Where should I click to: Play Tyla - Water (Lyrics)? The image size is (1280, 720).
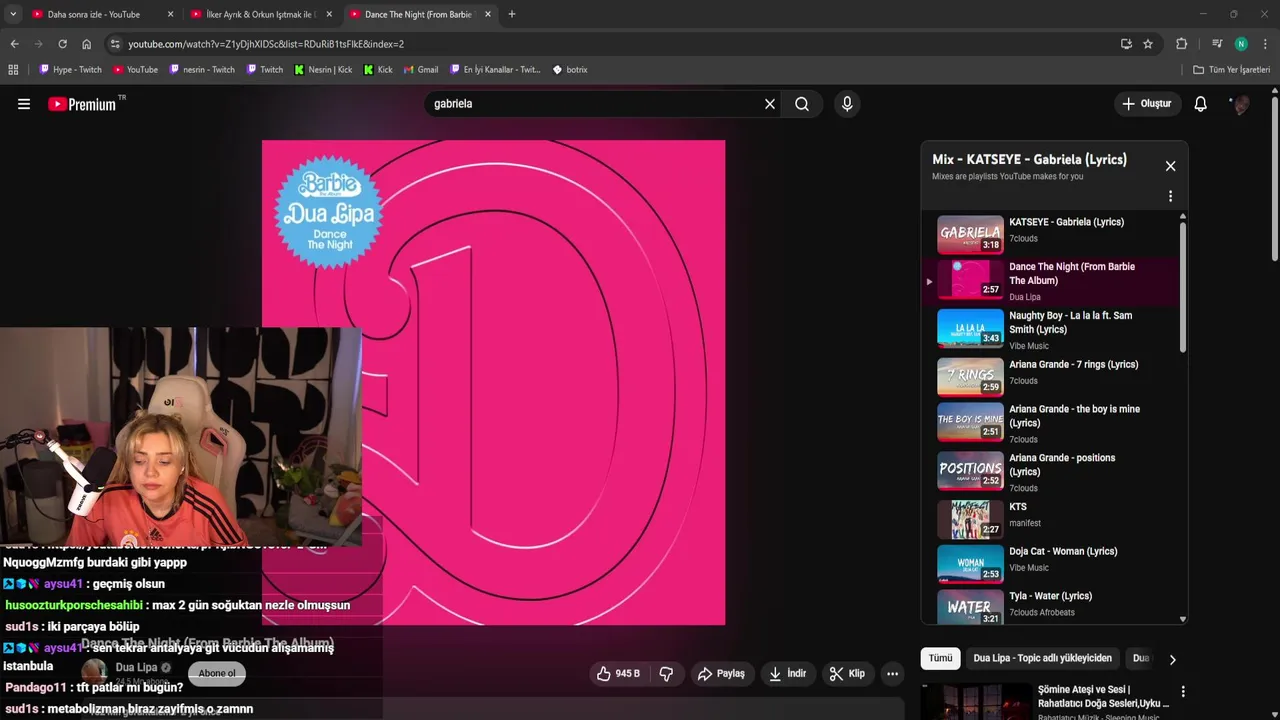pos(1050,604)
